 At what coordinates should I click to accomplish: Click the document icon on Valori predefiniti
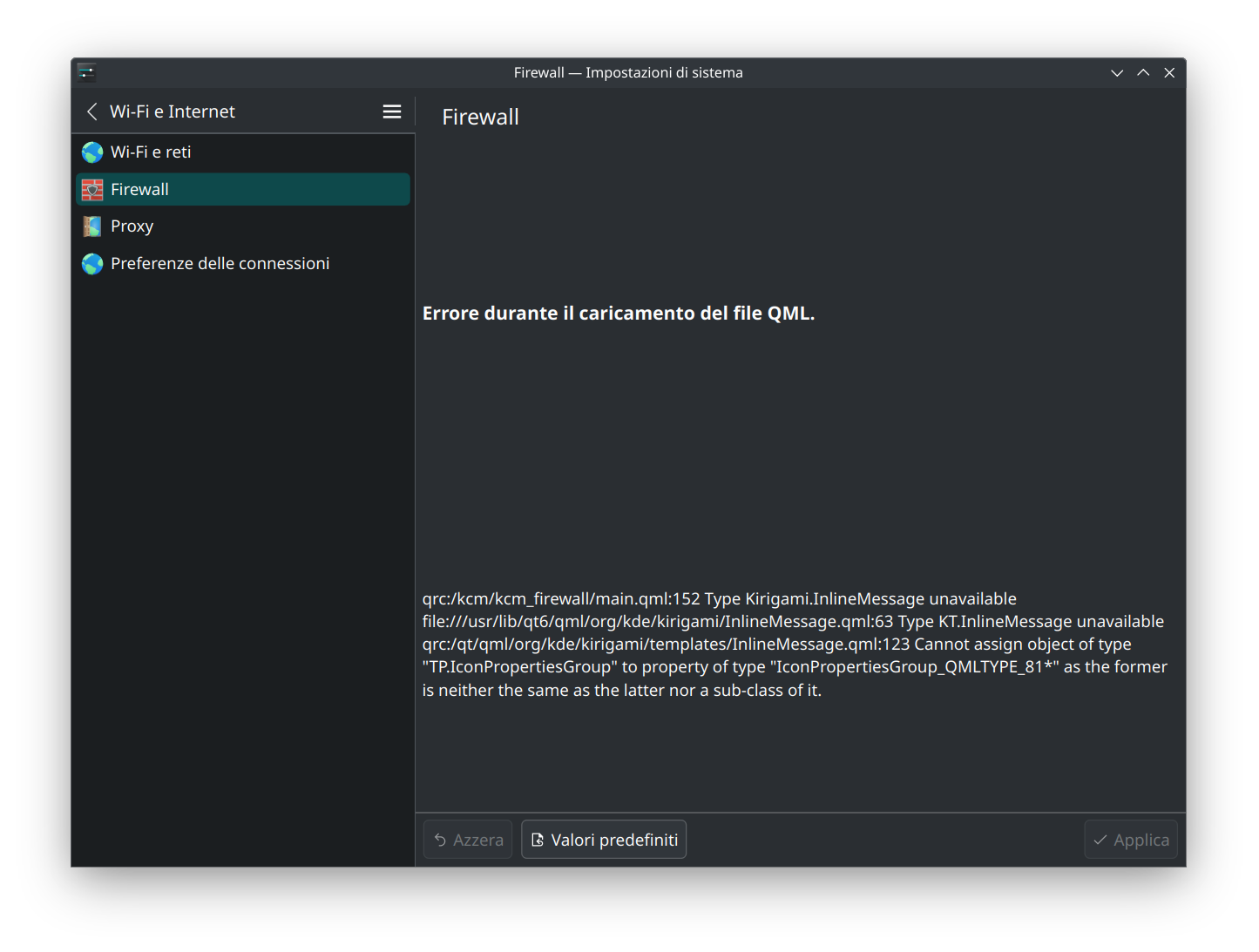point(538,841)
